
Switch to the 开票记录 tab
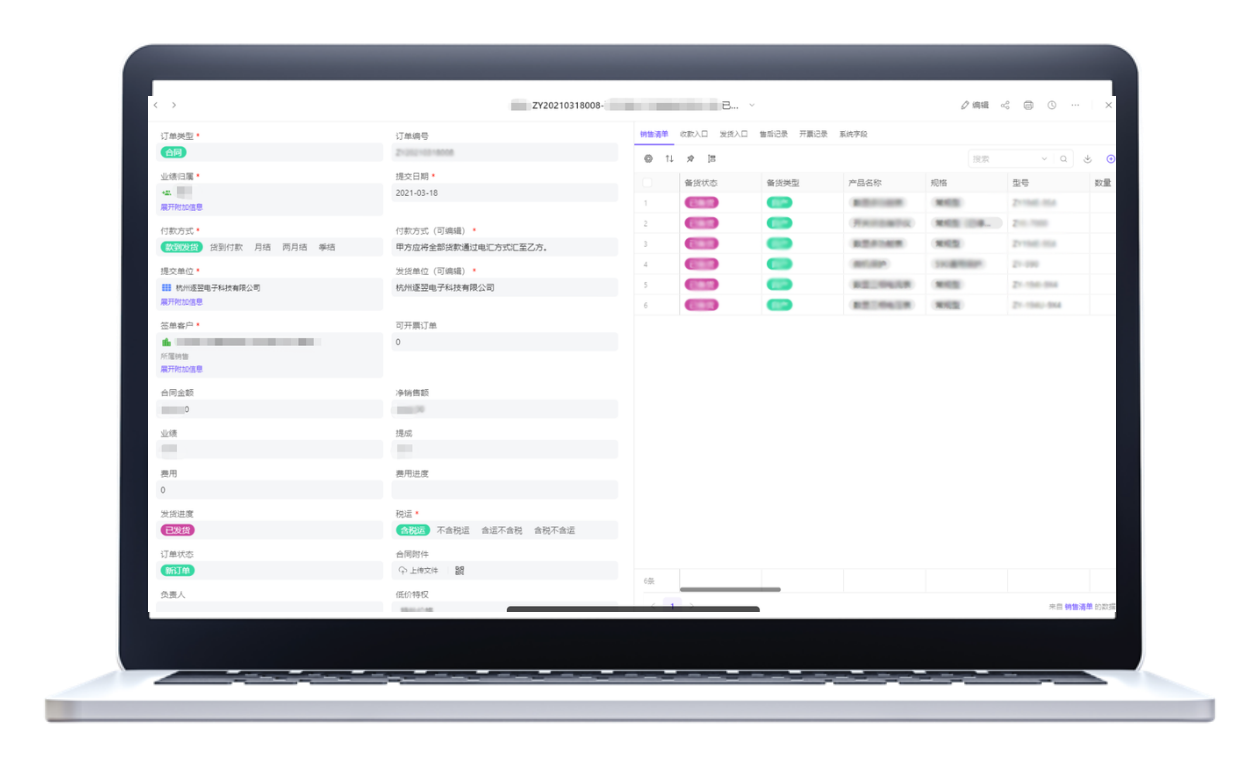(813, 133)
